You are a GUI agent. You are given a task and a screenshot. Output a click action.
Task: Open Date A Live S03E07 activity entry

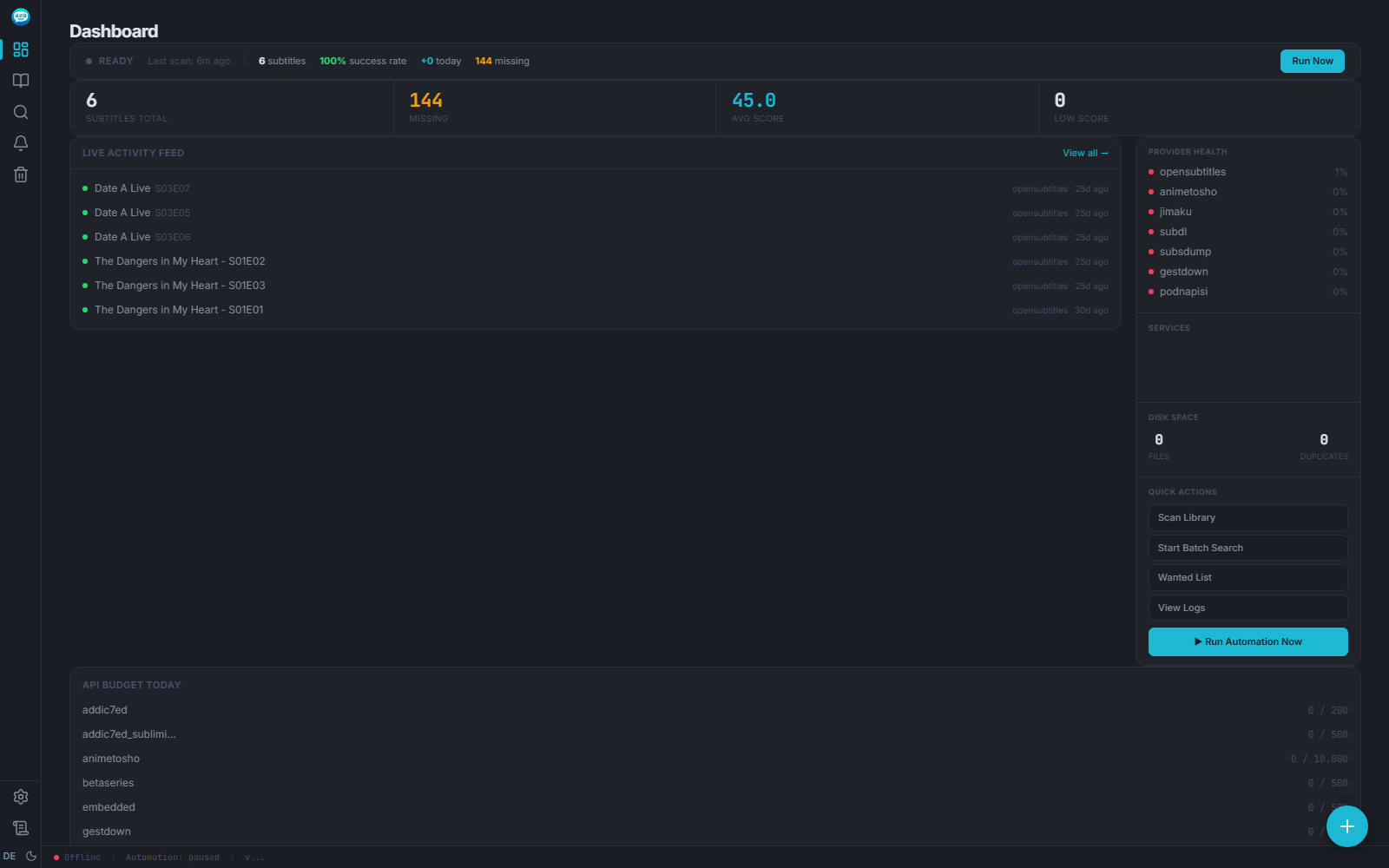pyautogui.click(x=596, y=188)
